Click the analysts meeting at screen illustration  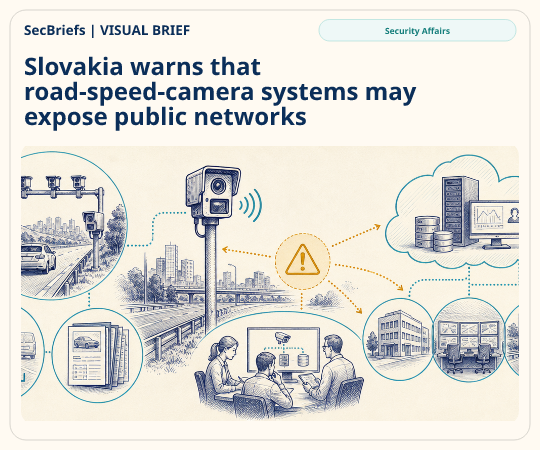(279, 367)
